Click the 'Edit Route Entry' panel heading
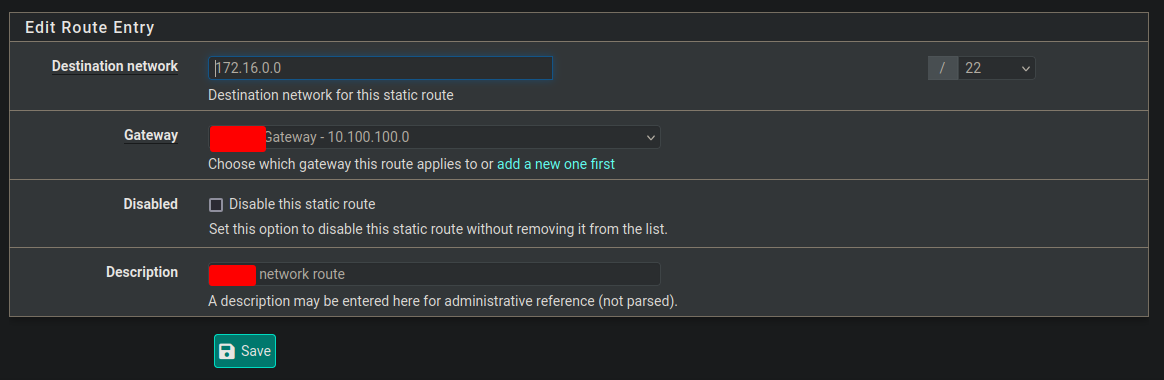Viewport: 1164px width, 380px height. tap(90, 27)
